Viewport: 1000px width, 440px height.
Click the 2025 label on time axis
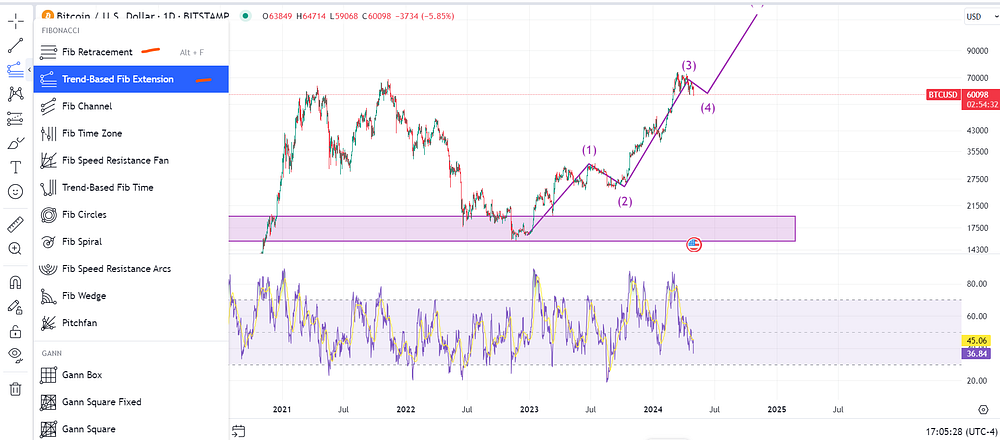point(777,409)
